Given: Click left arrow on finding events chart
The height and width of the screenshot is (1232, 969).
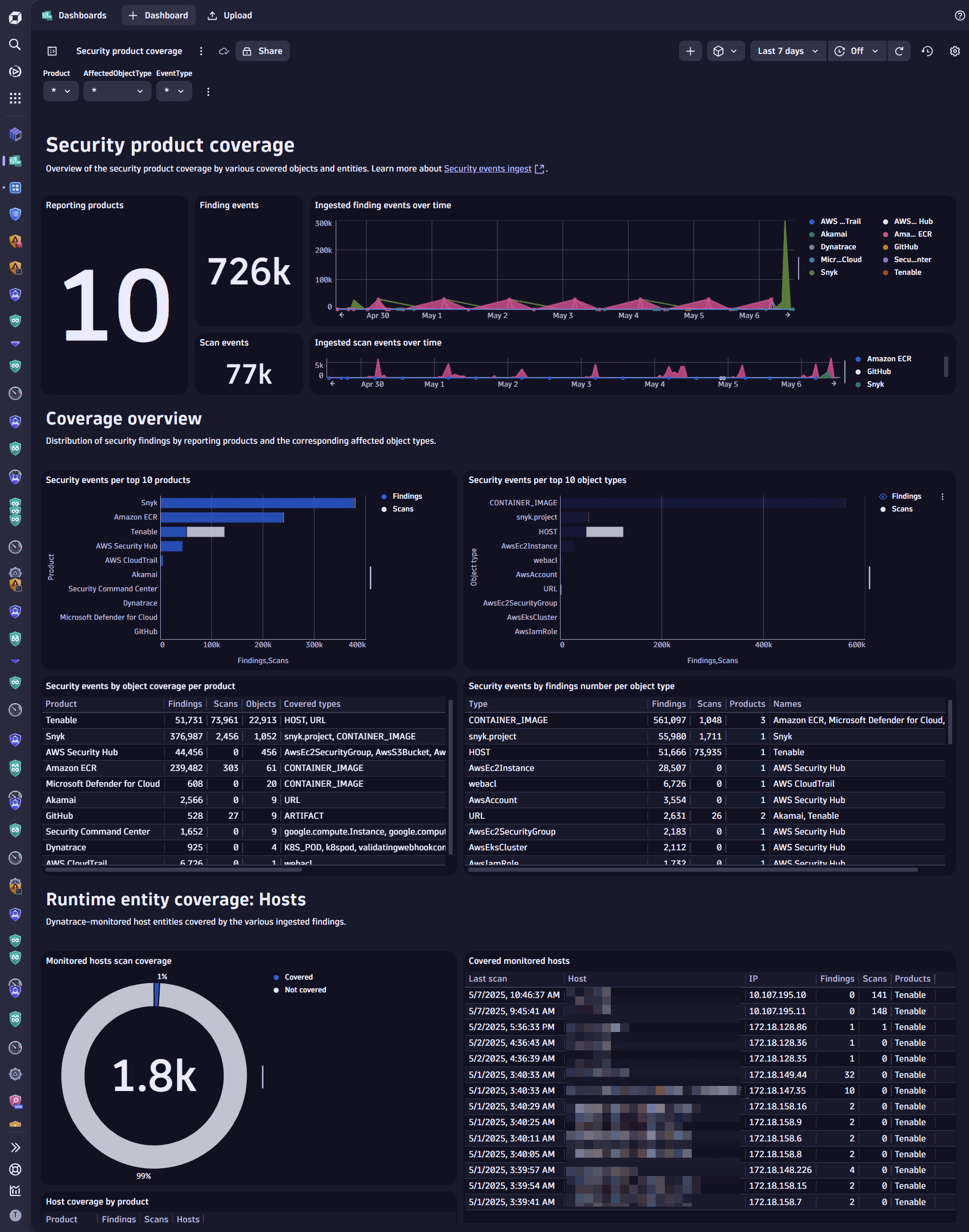Looking at the screenshot, I should 341,314.
